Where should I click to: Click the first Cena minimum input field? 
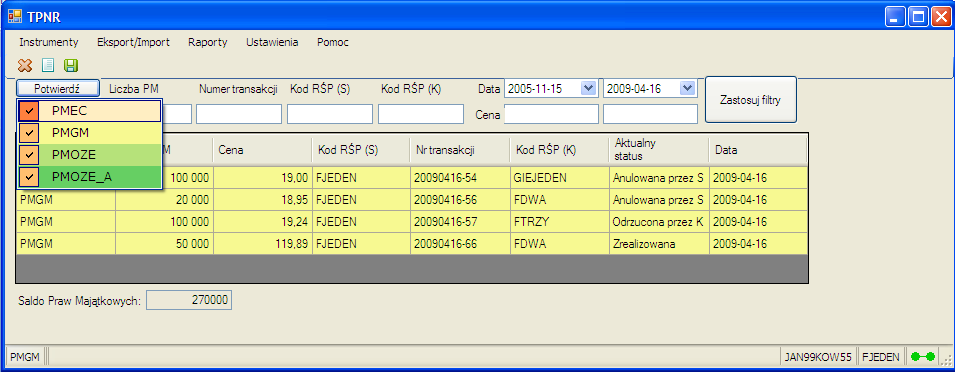(551, 114)
